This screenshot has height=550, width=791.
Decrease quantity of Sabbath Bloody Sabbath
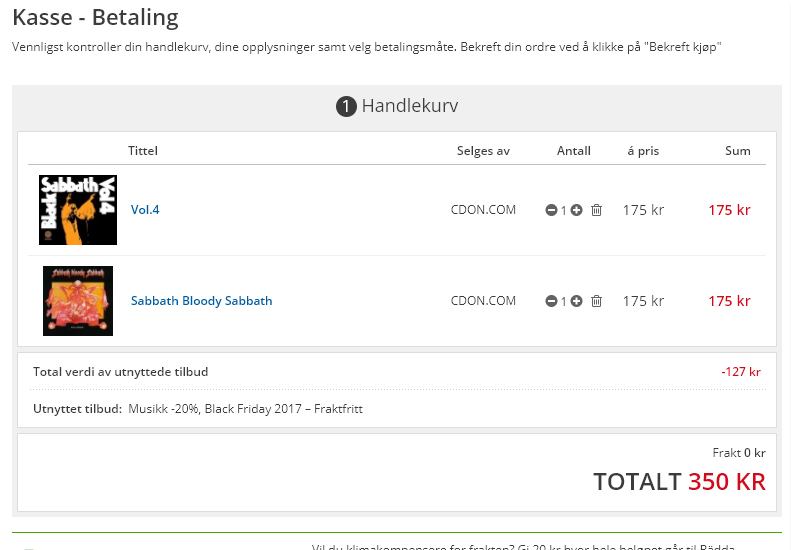click(551, 301)
